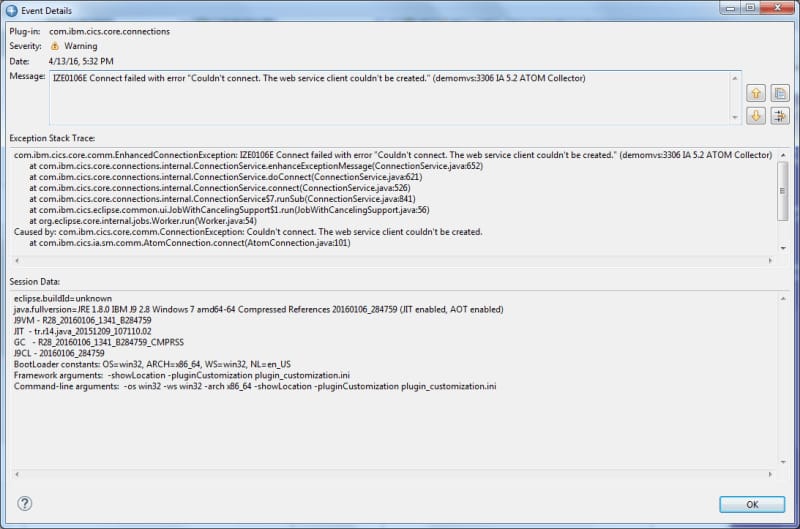Viewport: 800px width, 529px height.
Task: Click the Session Data scroll-up arrow
Action: pos(783,298)
